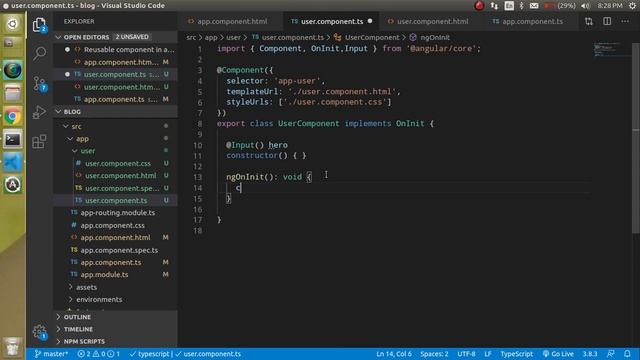Click the feedback icon in status bar
Viewport: 640px width, 360px height.
611,354
